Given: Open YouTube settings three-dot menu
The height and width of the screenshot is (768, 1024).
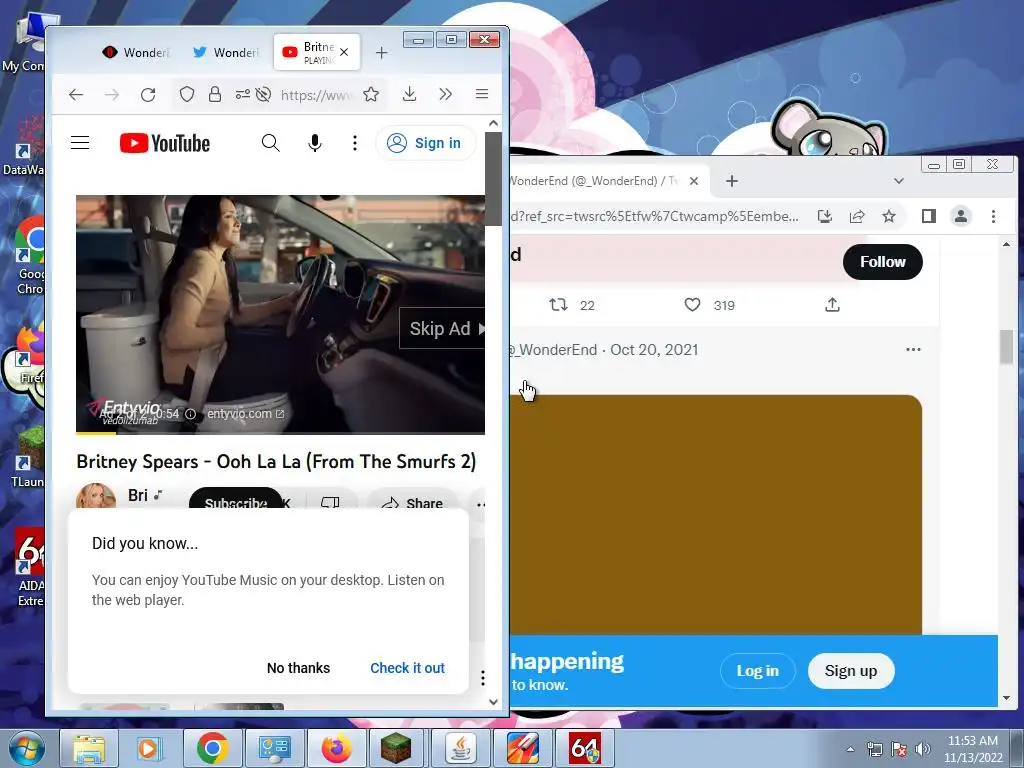Looking at the screenshot, I should 355,143.
